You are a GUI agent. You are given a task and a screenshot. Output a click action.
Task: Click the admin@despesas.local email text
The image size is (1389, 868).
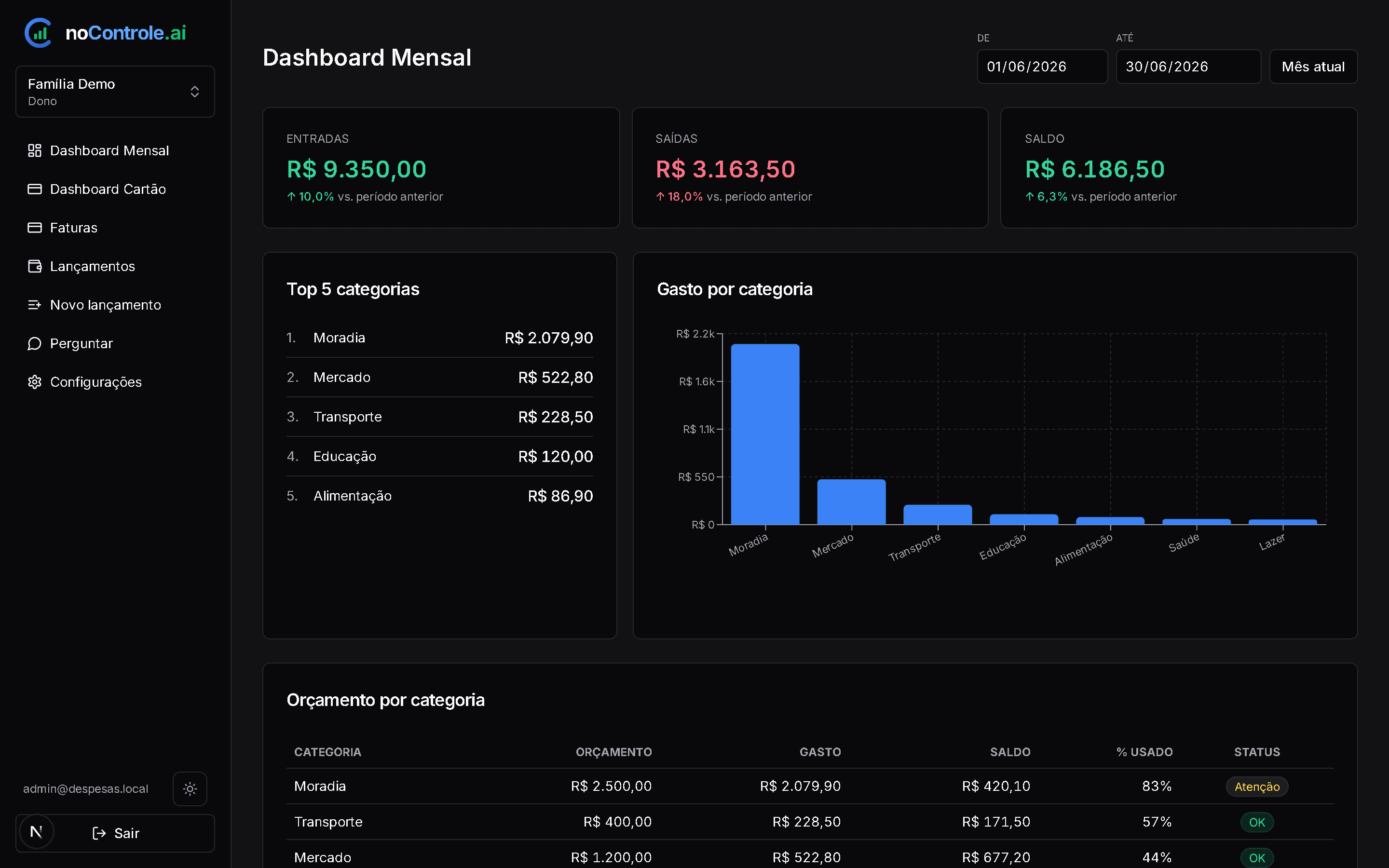coord(85,789)
